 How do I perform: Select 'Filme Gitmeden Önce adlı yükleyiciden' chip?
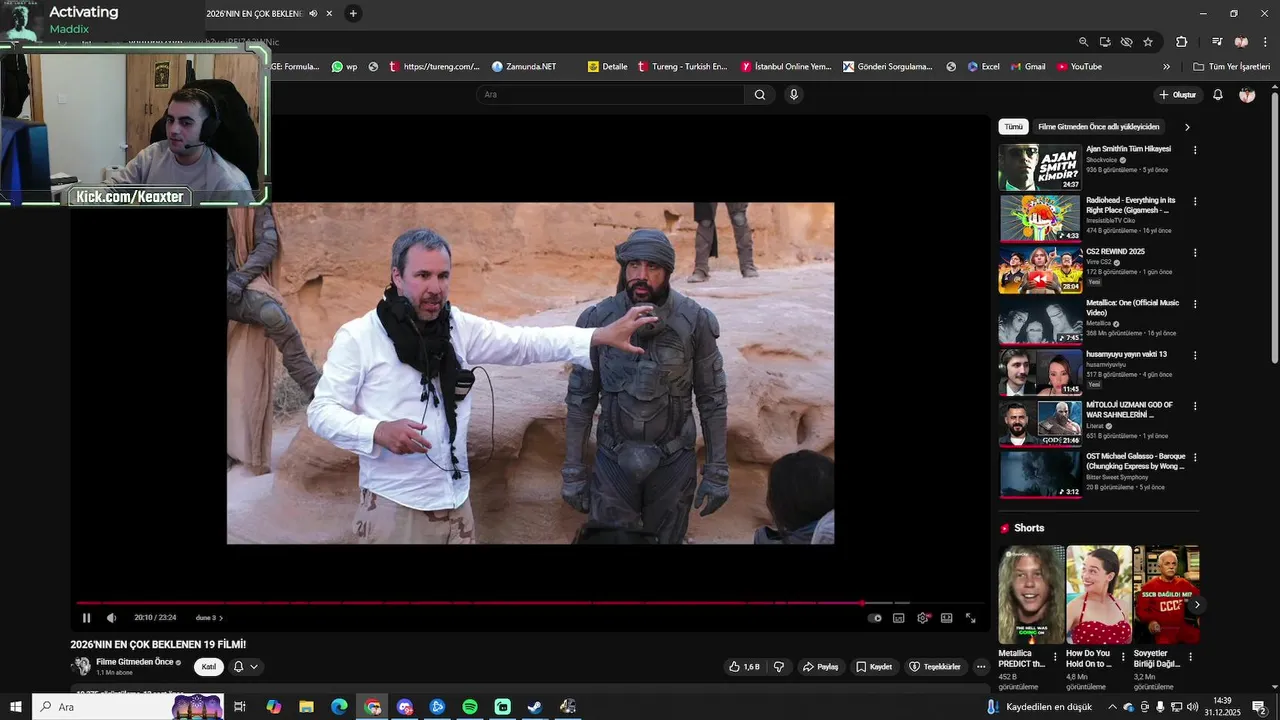click(x=1099, y=127)
